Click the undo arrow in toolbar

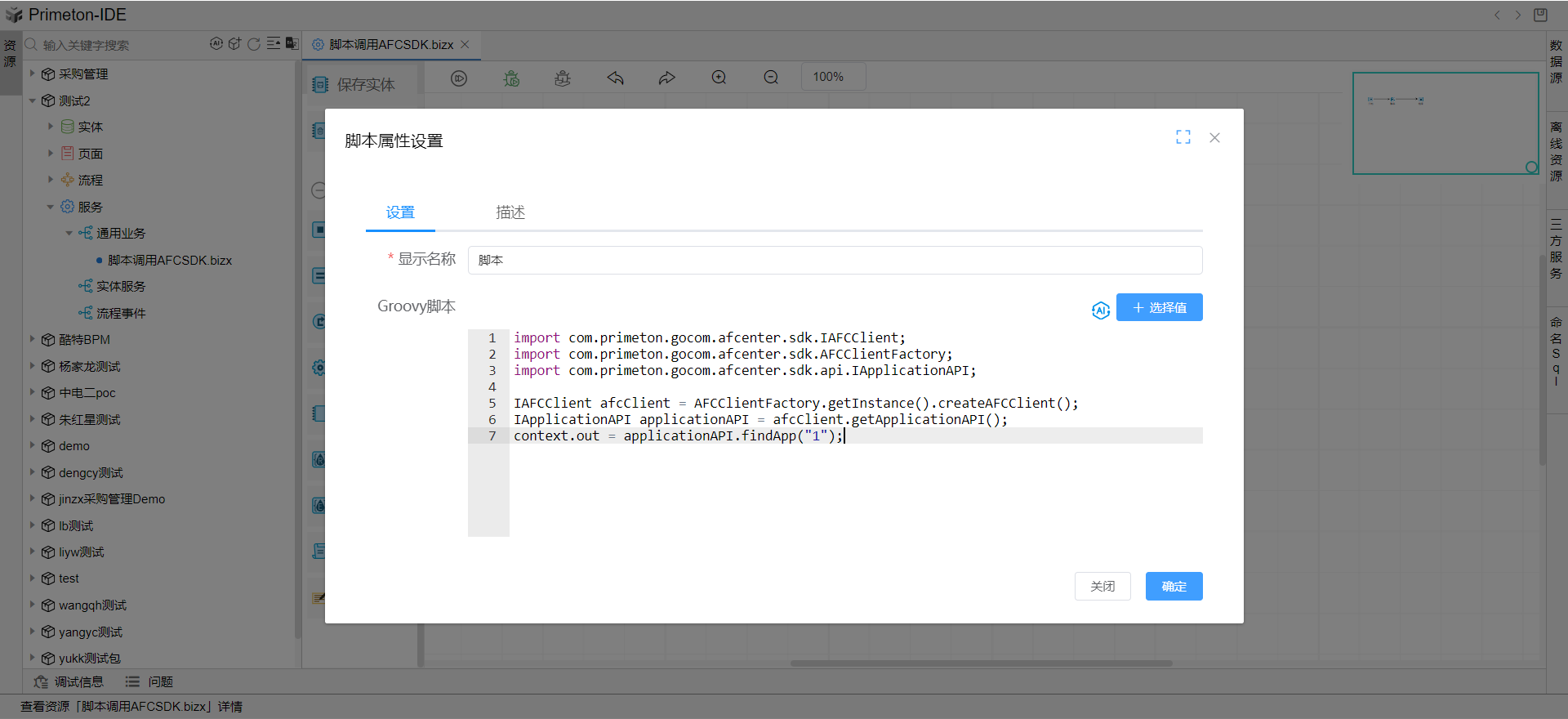point(615,78)
